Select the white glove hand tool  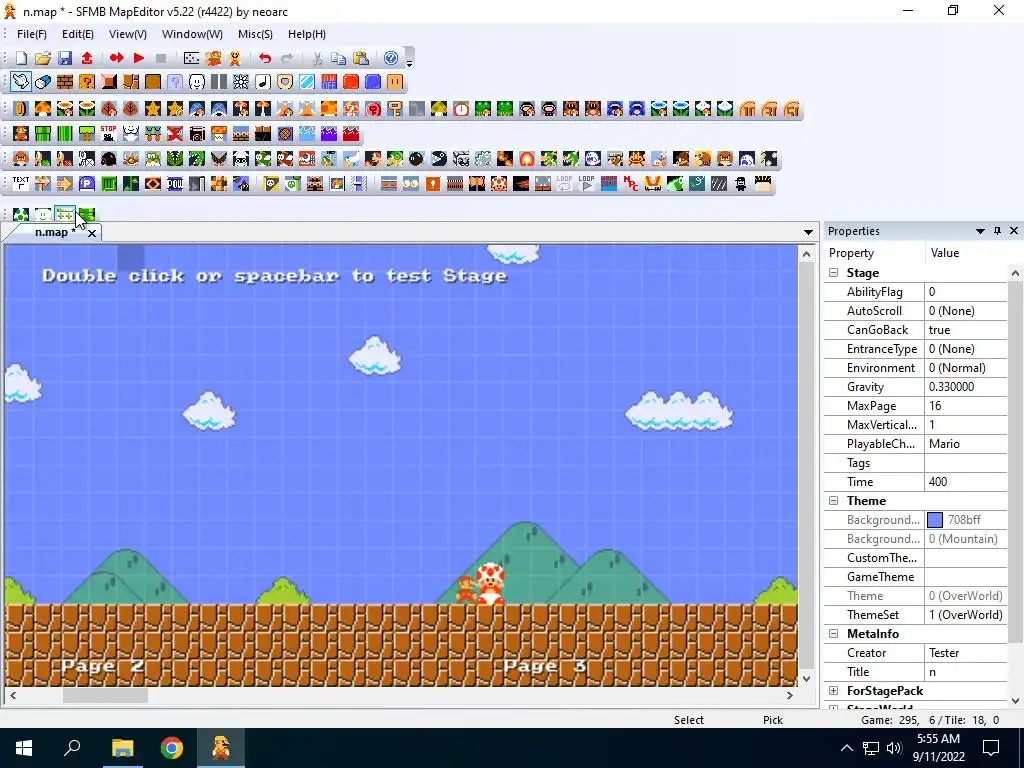[x=21, y=82]
